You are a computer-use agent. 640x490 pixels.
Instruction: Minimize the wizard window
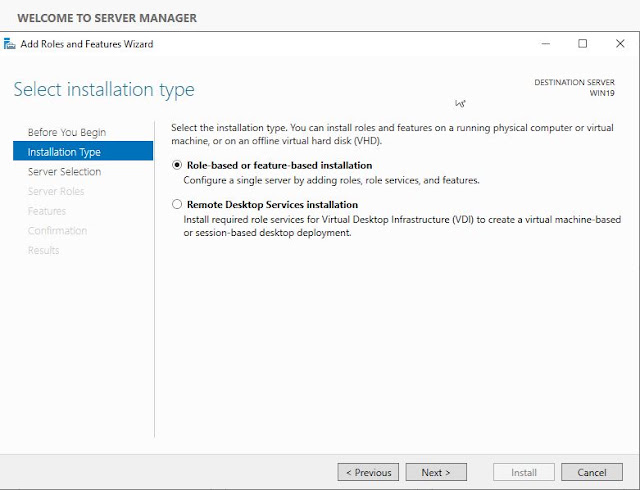[x=546, y=44]
